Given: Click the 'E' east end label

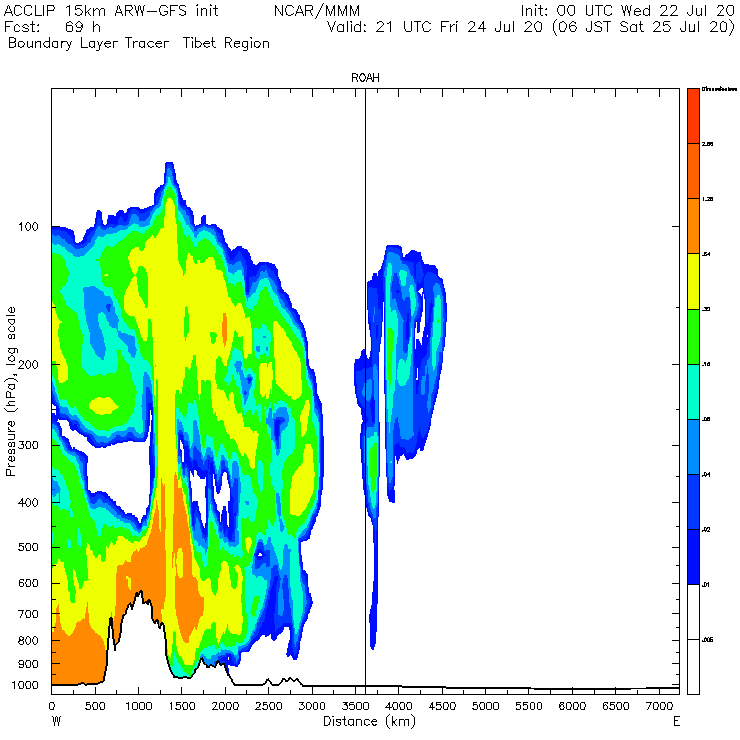Looking at the screenshot, I should coord(676,722).
